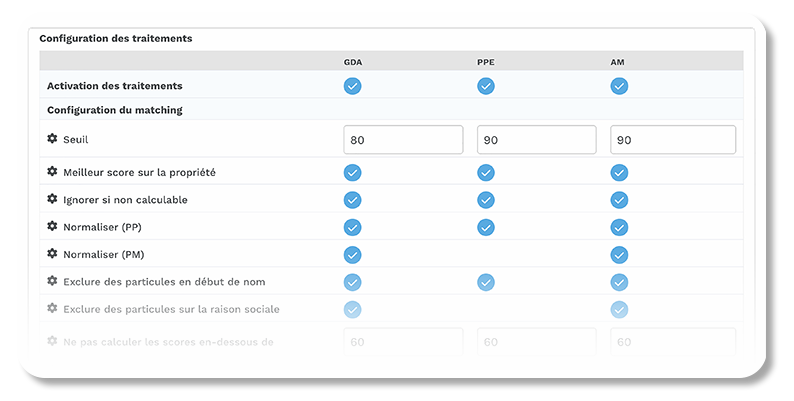794x401 pixels.
Task: Click the Seuil input field for PPE
Action: [537, 140]
